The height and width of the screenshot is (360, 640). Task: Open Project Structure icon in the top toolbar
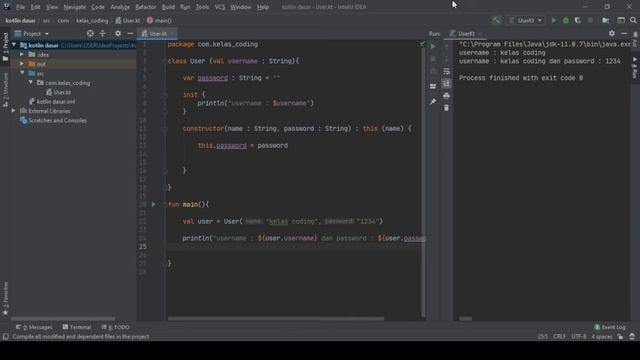[606, 20]
